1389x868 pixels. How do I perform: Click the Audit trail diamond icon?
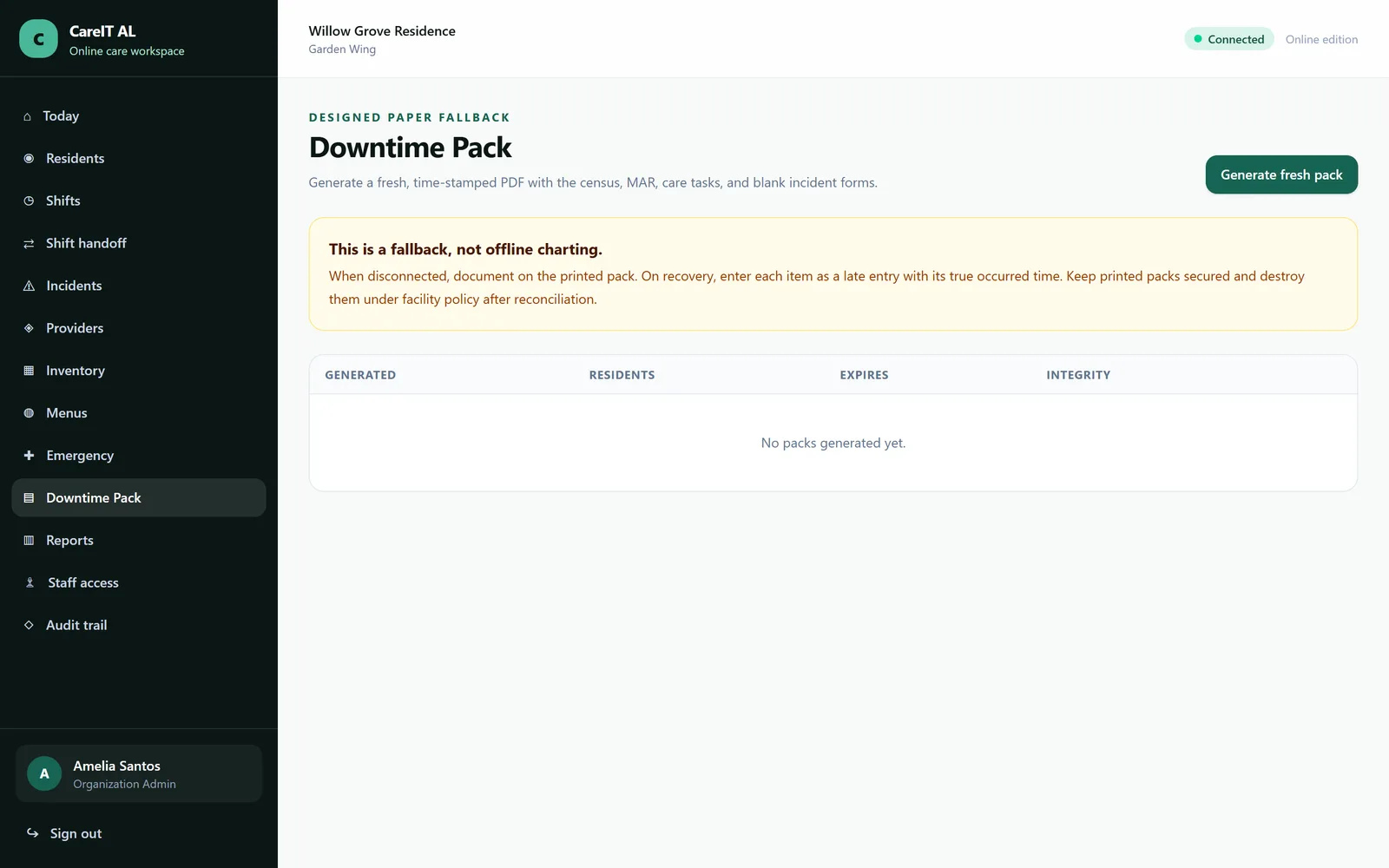tap(29, 625)
